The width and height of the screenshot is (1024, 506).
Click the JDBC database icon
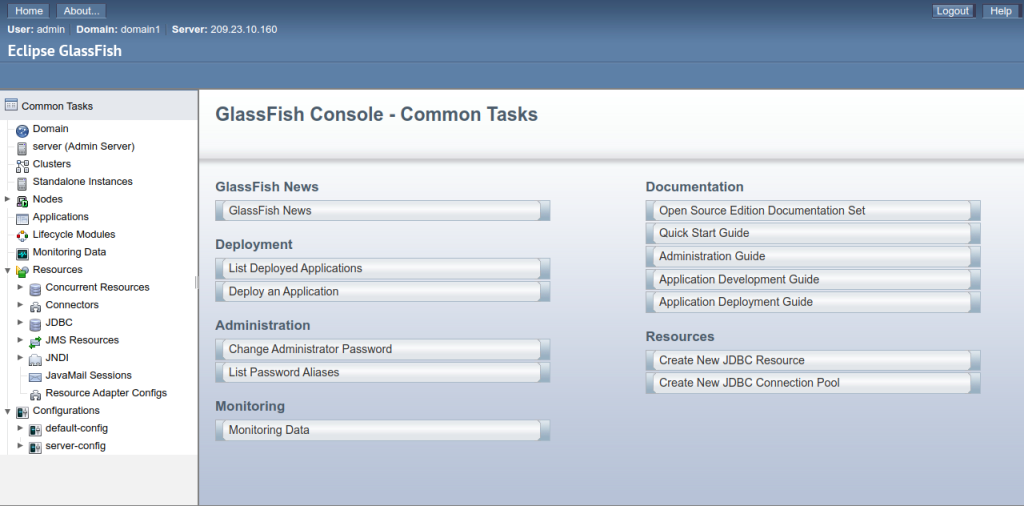(35, 324)
